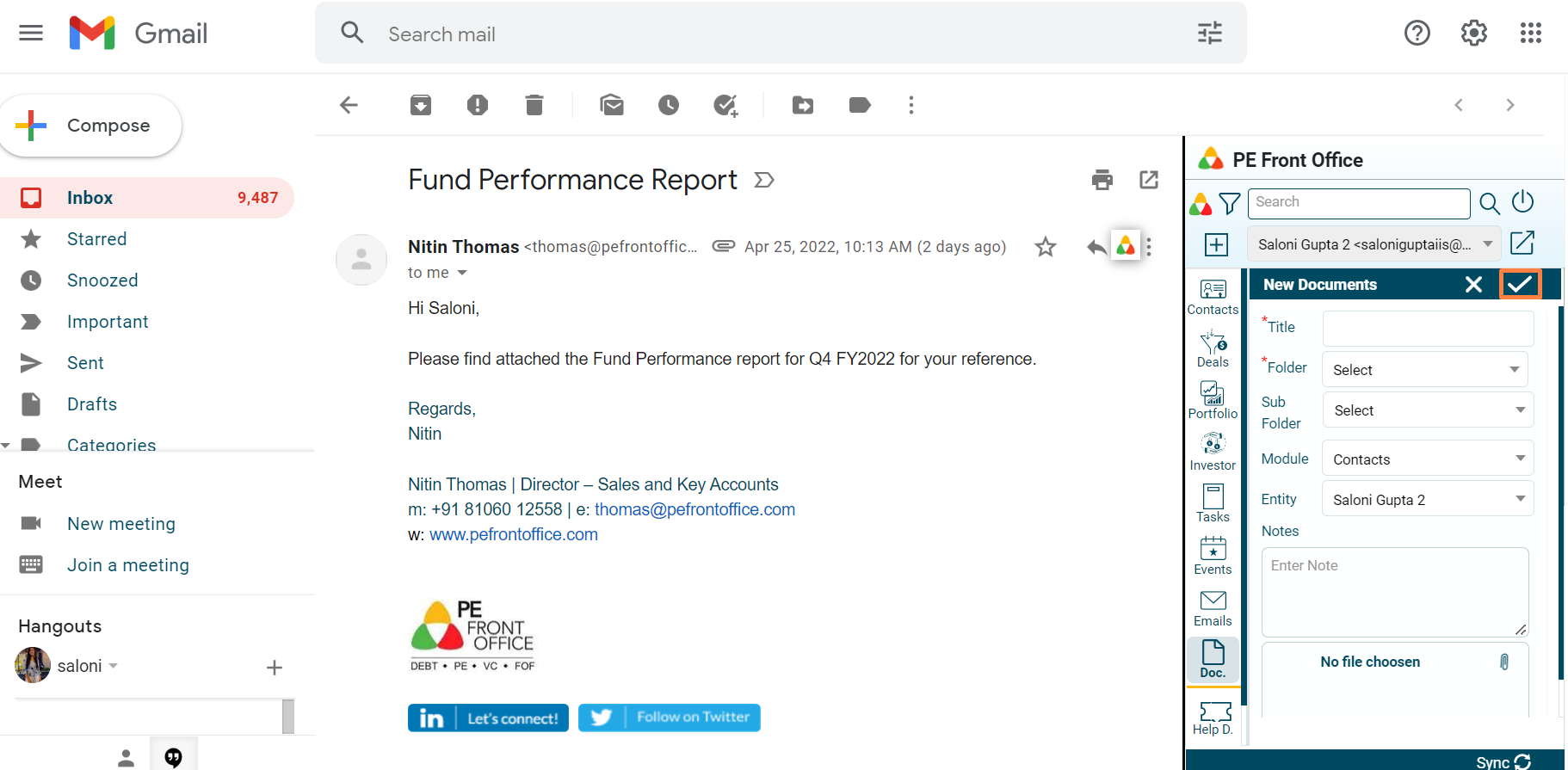The height and width of the screenshot is (770, 1568).
Task: Go to the Inbox folder
Action: tap(90, 198)
